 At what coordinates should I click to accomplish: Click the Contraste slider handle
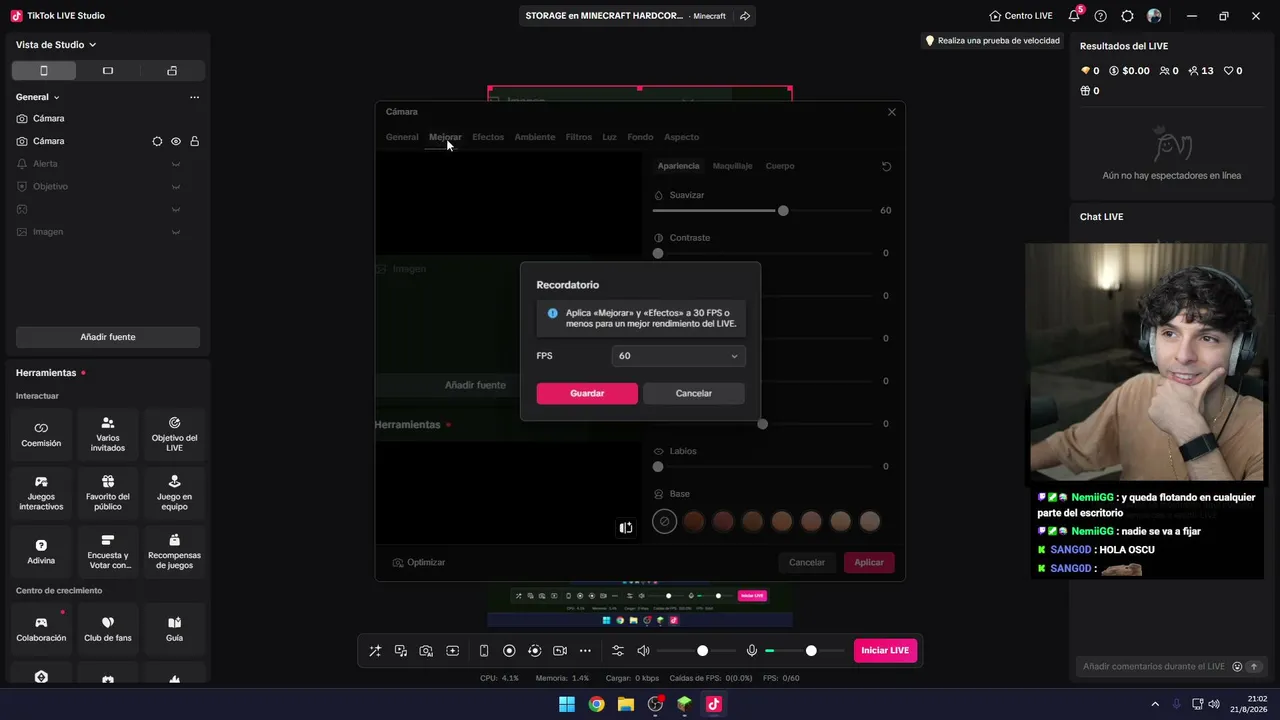[x=658, y=253]
